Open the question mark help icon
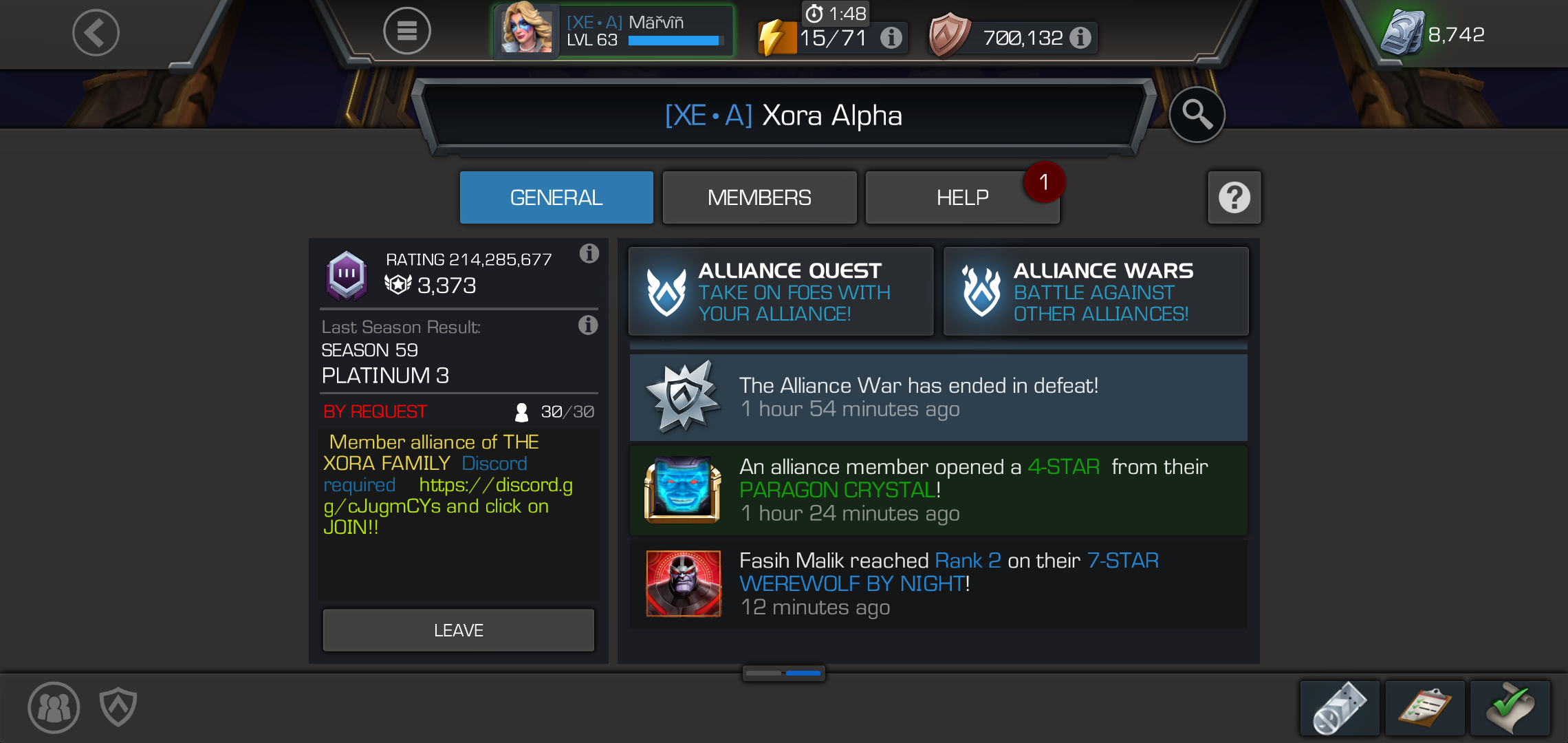1568x743 pixels. pos(1234,197)
